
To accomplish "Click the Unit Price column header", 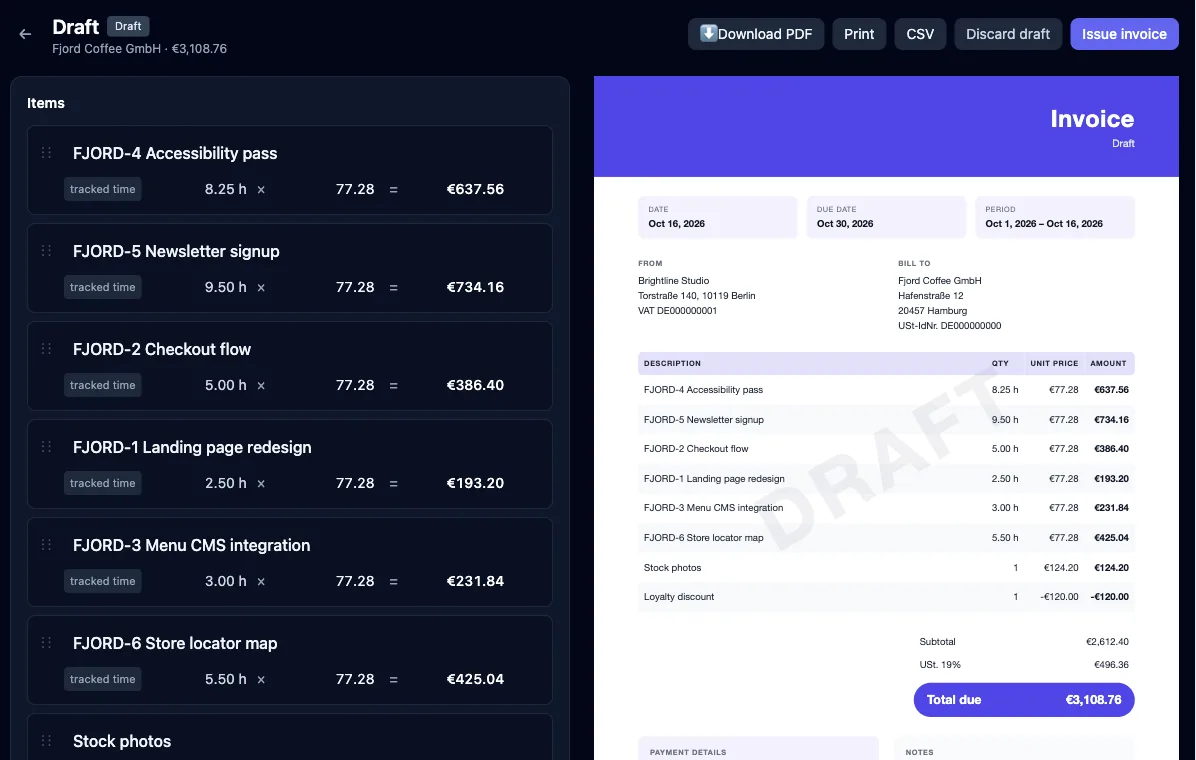I will click(x=1054, y=363).
